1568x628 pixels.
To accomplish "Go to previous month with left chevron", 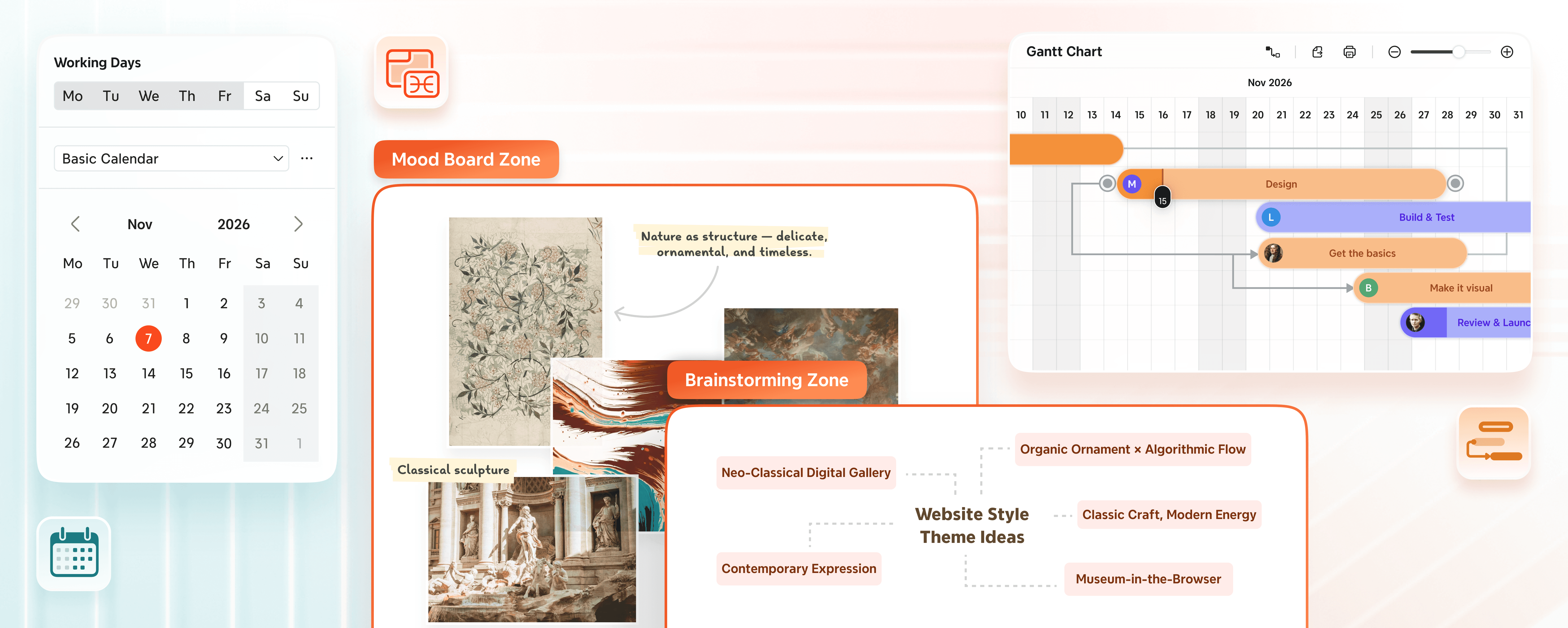I will (x=76, y=224).
